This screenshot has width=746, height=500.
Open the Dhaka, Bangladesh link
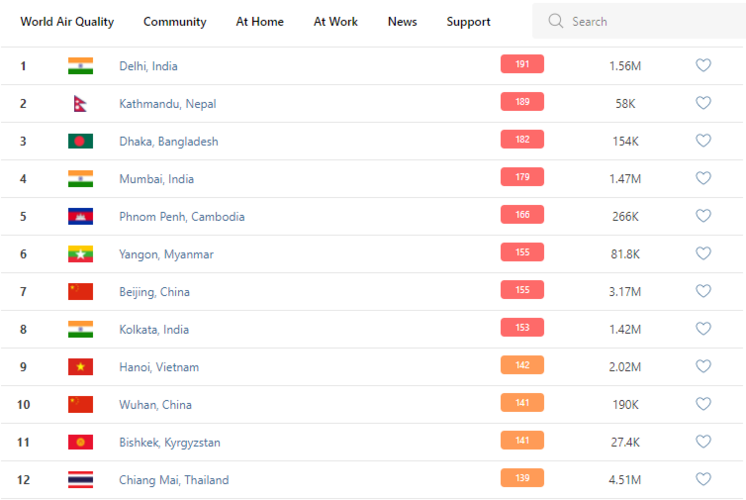pyautogui.click(x=168, y=142)
